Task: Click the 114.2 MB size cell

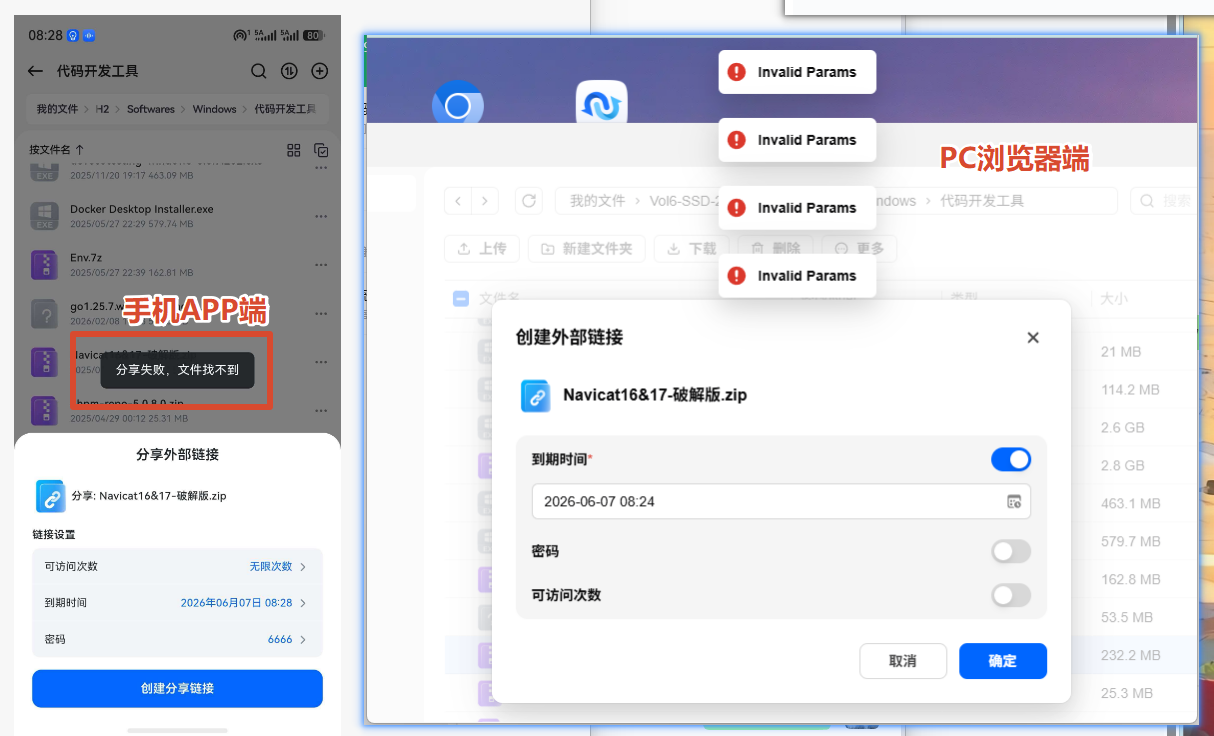Action: (x=1130, y=389)
